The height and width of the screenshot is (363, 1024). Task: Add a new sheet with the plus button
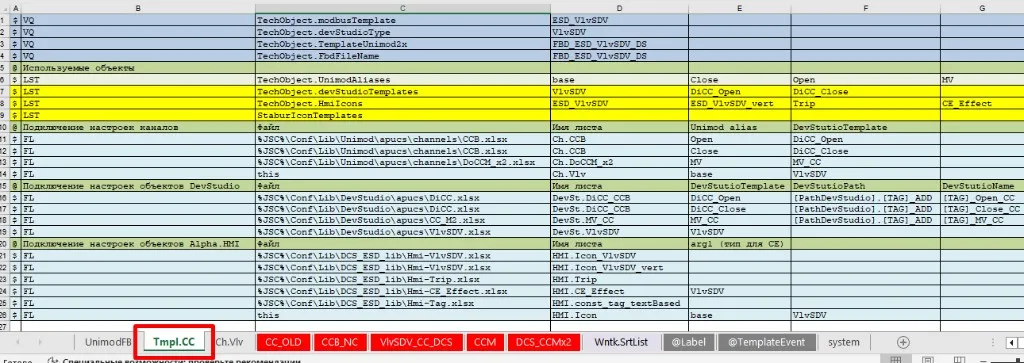coord(903,342)
